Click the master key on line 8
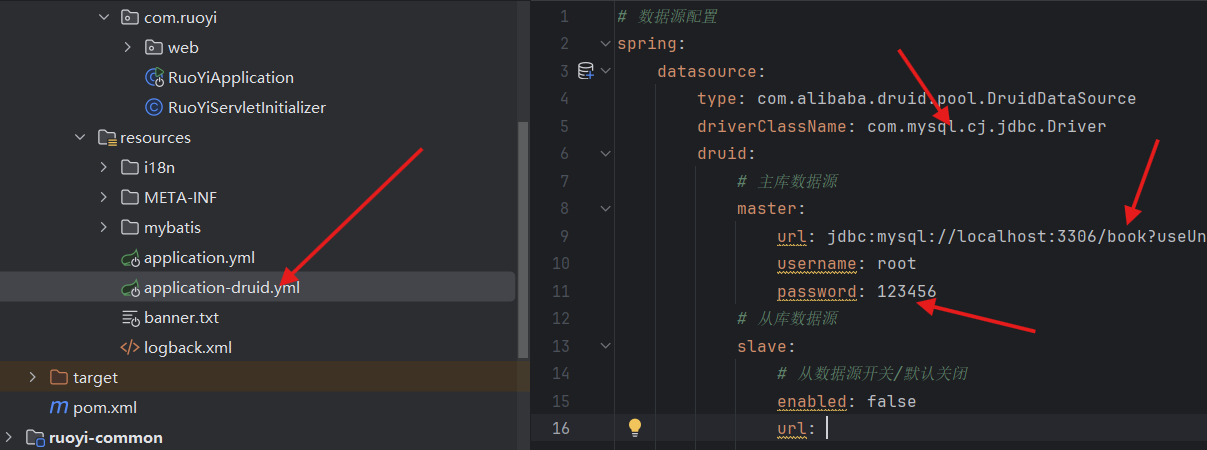The width and height of the screenshot is (1207, 450). [767, 209]
